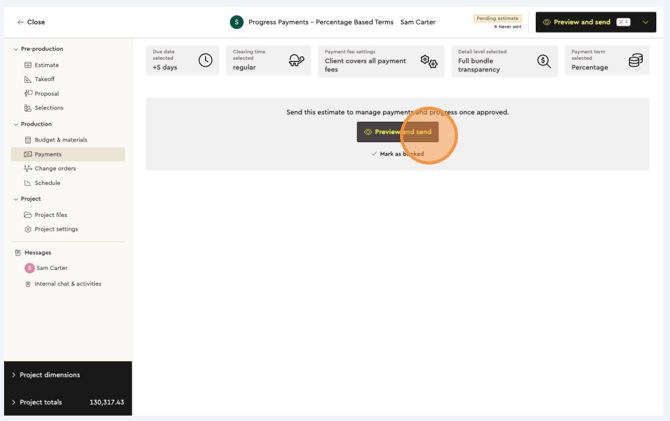The height and width of the screenshot is (421, 670).
Task: Click the Sam Carter avatar in Messages
Action: pyautogui.click(x=29, y=268)
